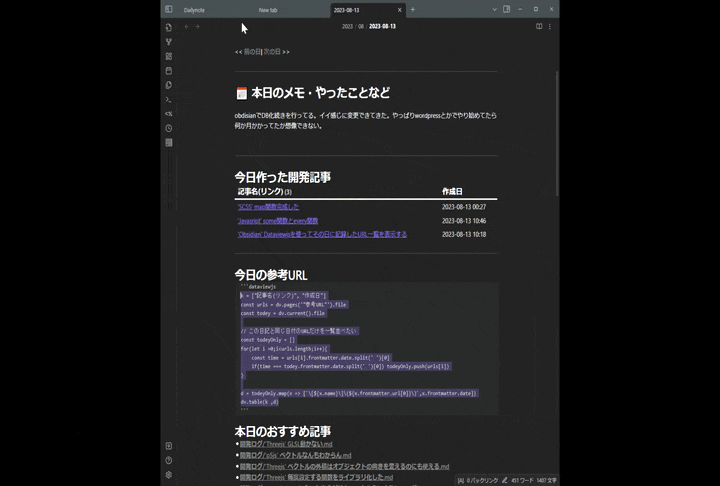This screenshot has width=720, height=486.
Task: Open the help icon in ribbon
Action: click(x=169, y=460)
